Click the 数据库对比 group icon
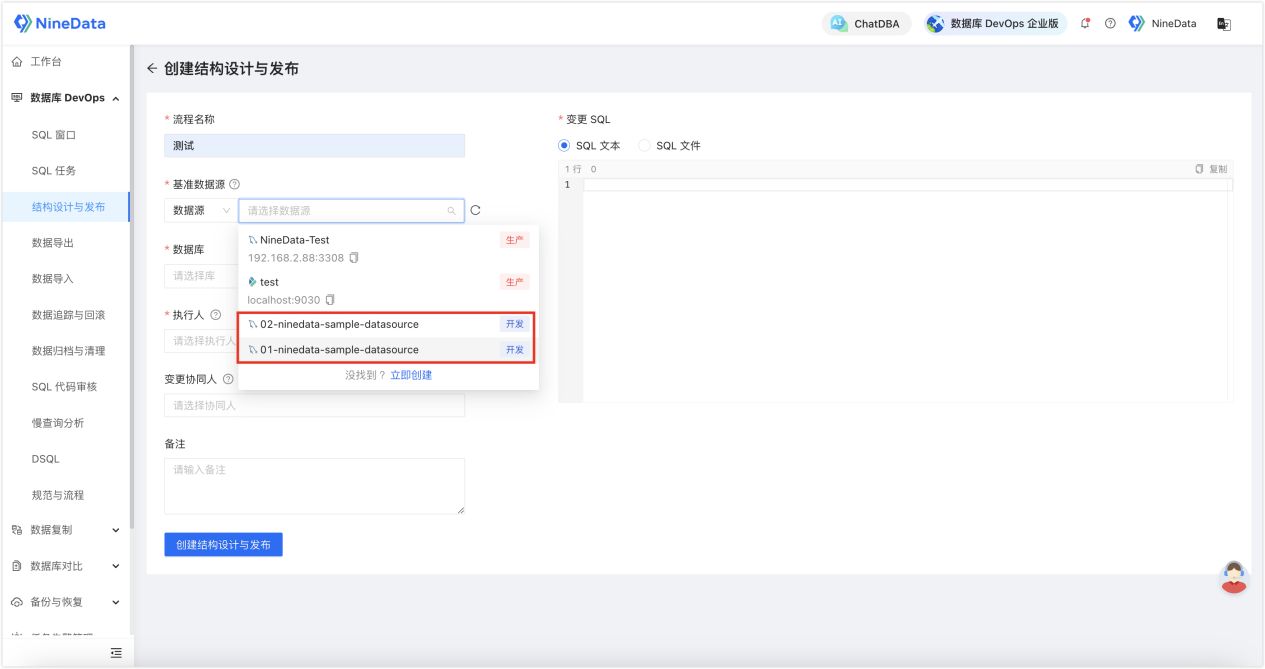Screen dimensions: 1265x669 [17, 566]
